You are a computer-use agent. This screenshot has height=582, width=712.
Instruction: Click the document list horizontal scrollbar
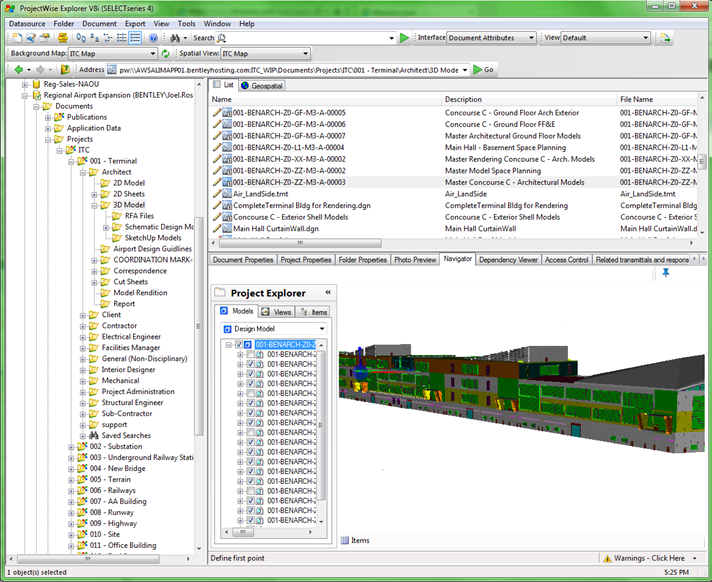click(300, 243)
